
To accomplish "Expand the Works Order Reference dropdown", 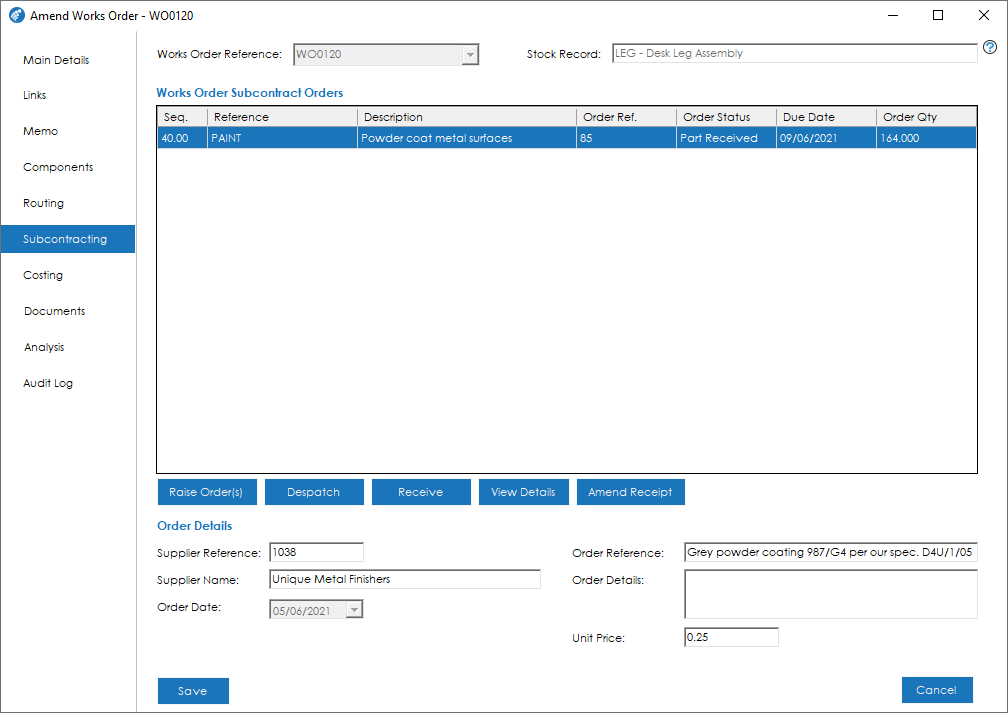I will coord(468,54).
